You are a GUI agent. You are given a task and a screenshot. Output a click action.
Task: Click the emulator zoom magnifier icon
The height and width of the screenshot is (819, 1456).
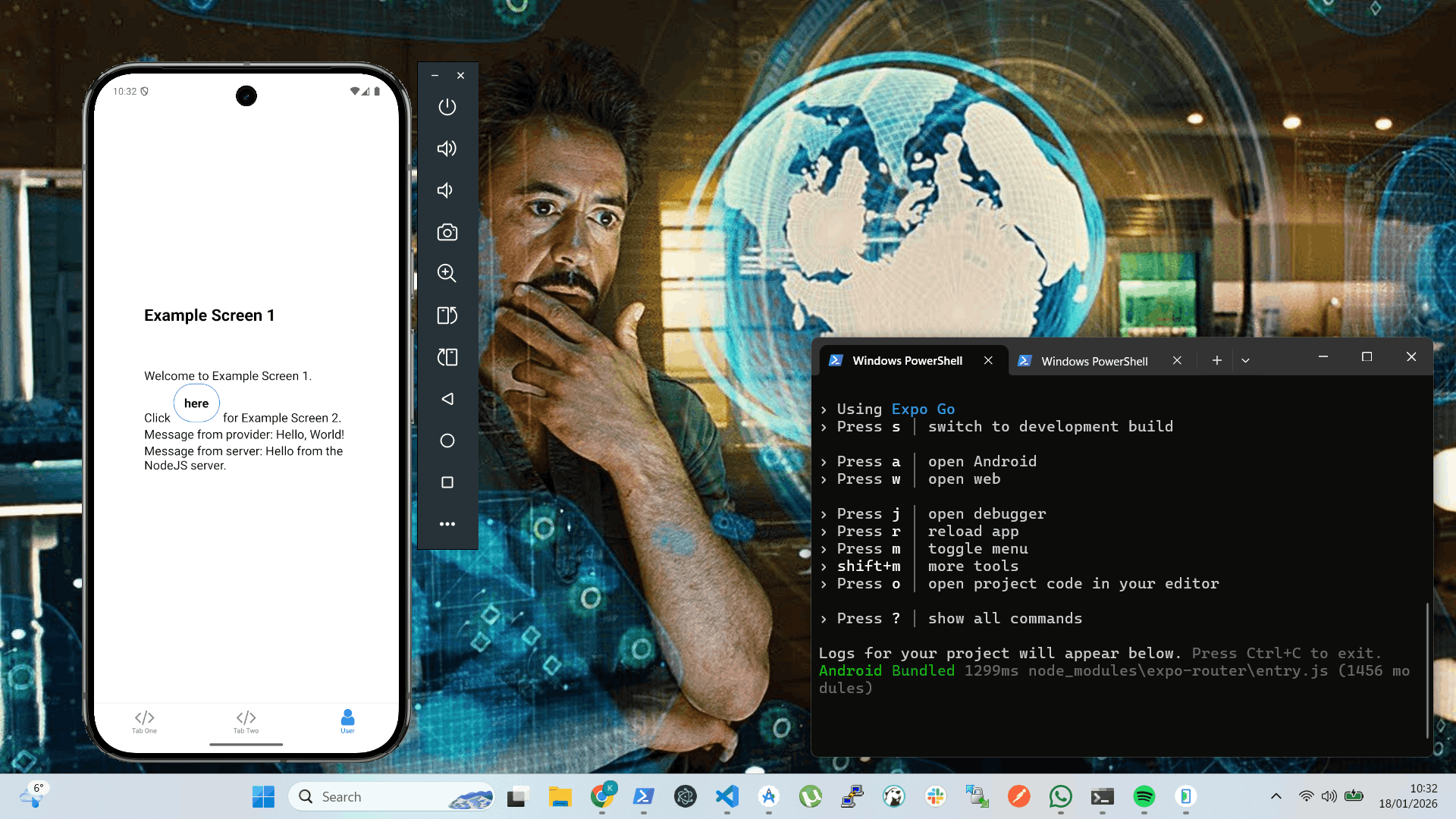point(447,273)
